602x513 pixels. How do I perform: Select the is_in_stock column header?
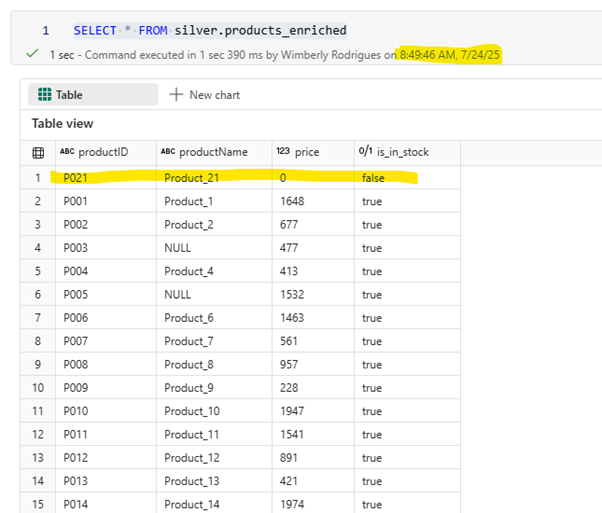click(x=407, y=152)
